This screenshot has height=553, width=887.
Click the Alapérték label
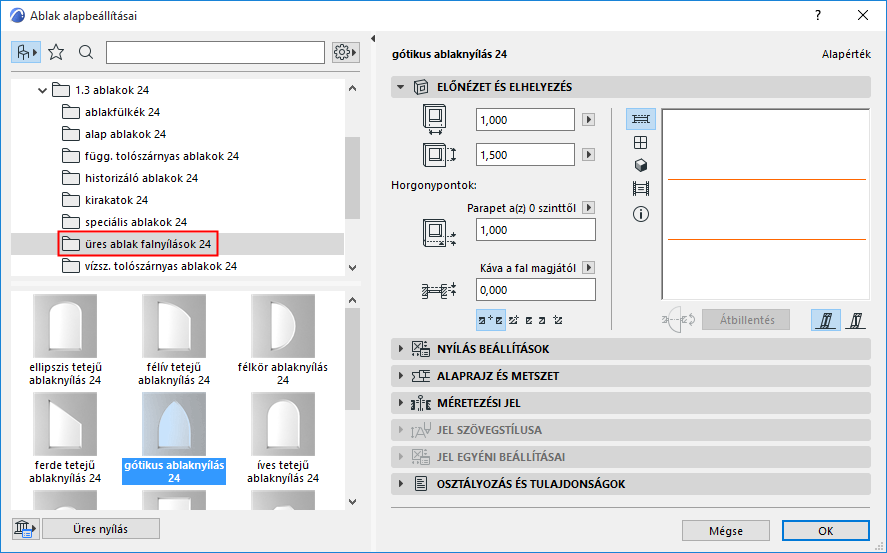click(x=846, y=54)
